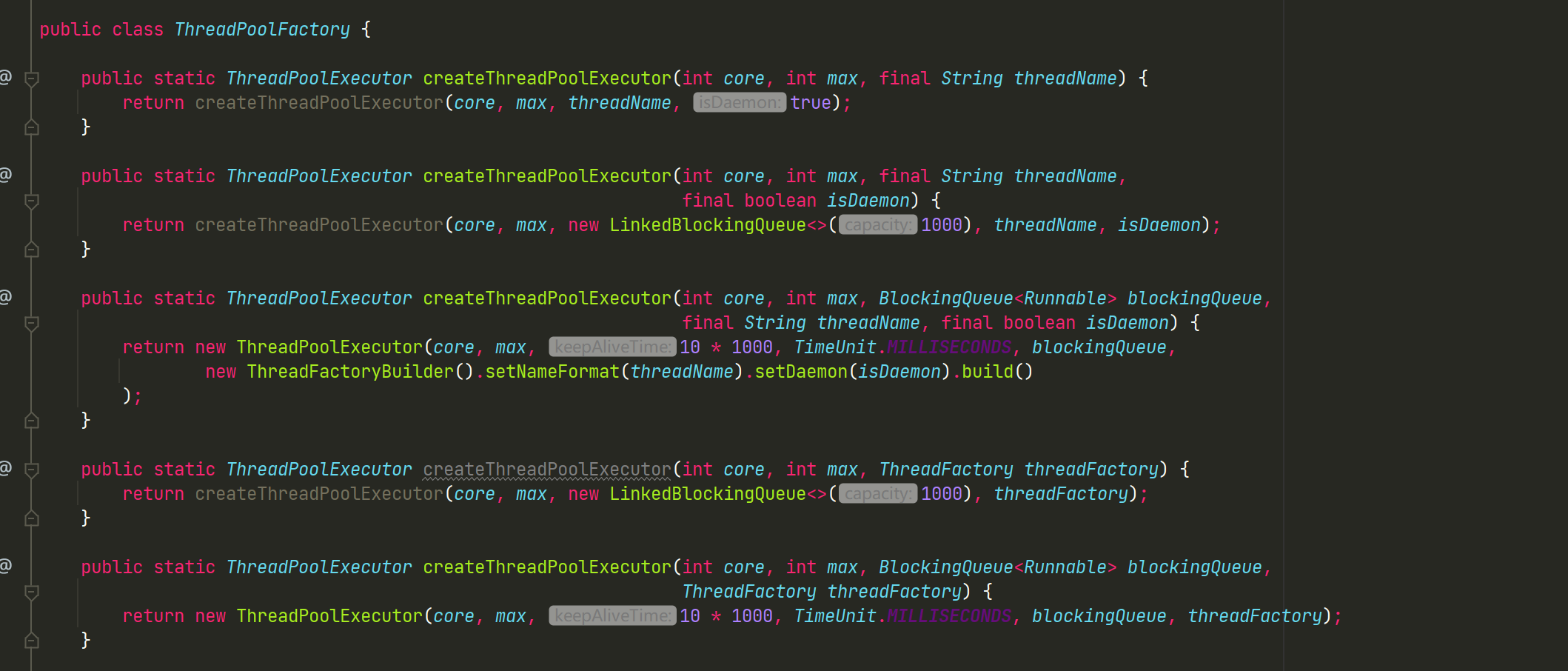The height and width of the screenshot is (671, 1568).
Task: Click fold-end marker at closing brace below ');' line
Action: click(31, 420)
